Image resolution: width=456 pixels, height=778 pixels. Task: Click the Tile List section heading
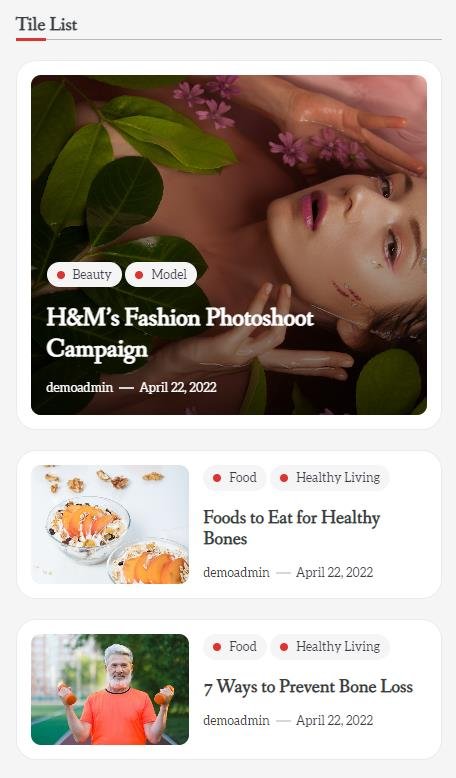coord(47,24)
